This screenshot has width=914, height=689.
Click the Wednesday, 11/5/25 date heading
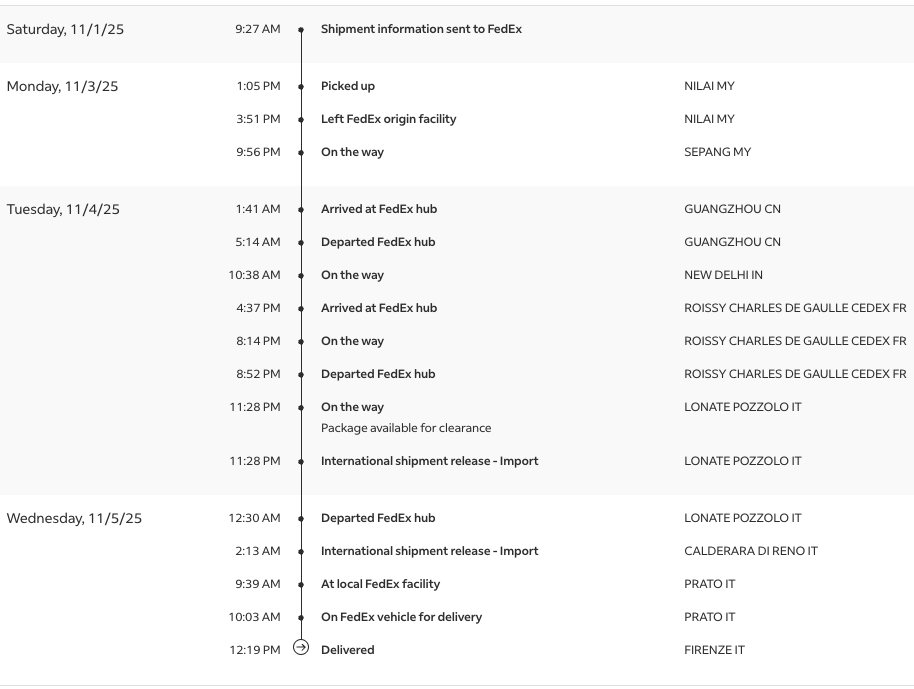[x=74, y=518]
